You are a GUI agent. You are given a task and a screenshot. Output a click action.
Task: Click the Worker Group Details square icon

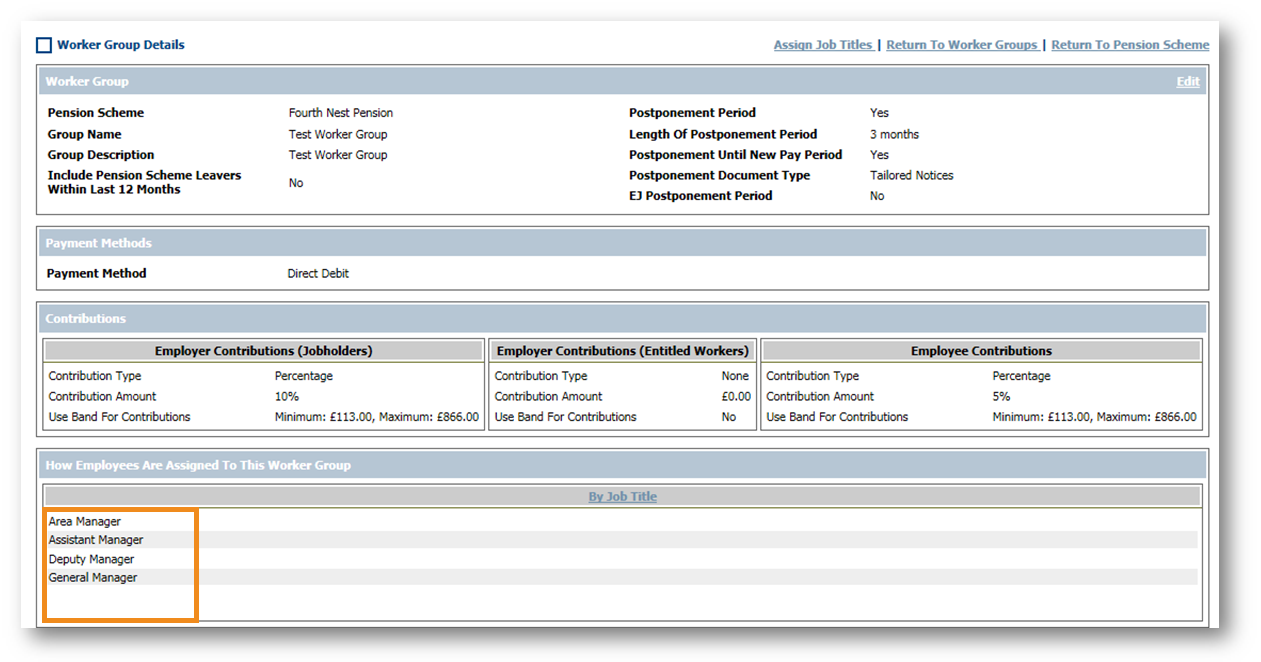click(x=44, y=45)
